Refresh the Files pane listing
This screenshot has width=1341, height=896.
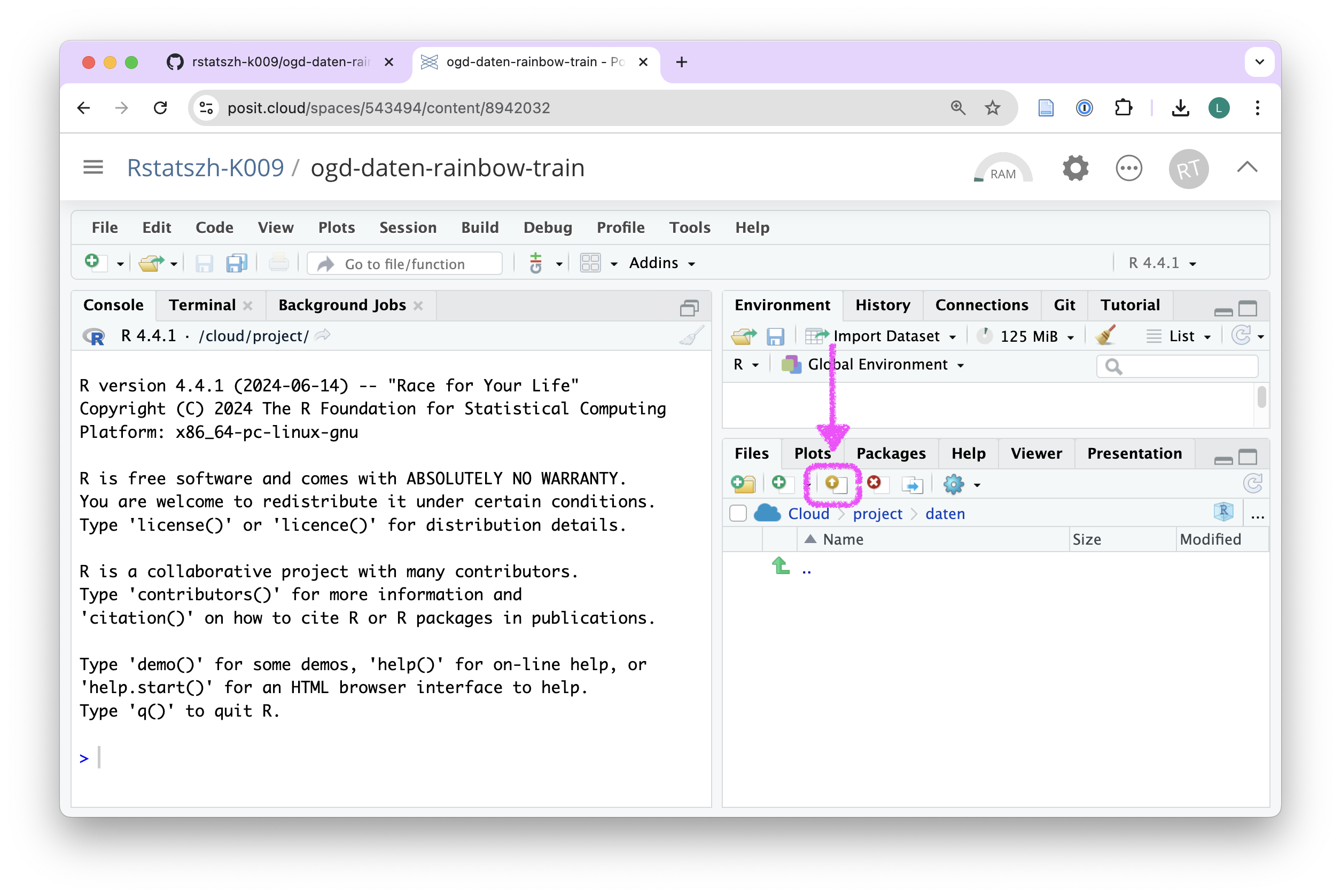point(1253,483)
